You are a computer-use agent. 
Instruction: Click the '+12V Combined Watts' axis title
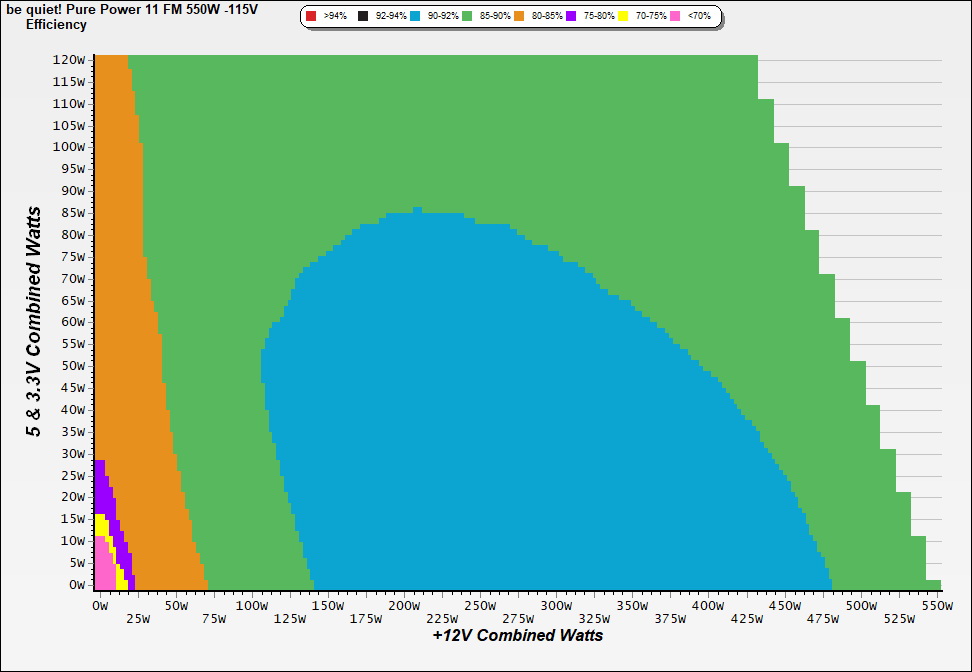point(517,635)
